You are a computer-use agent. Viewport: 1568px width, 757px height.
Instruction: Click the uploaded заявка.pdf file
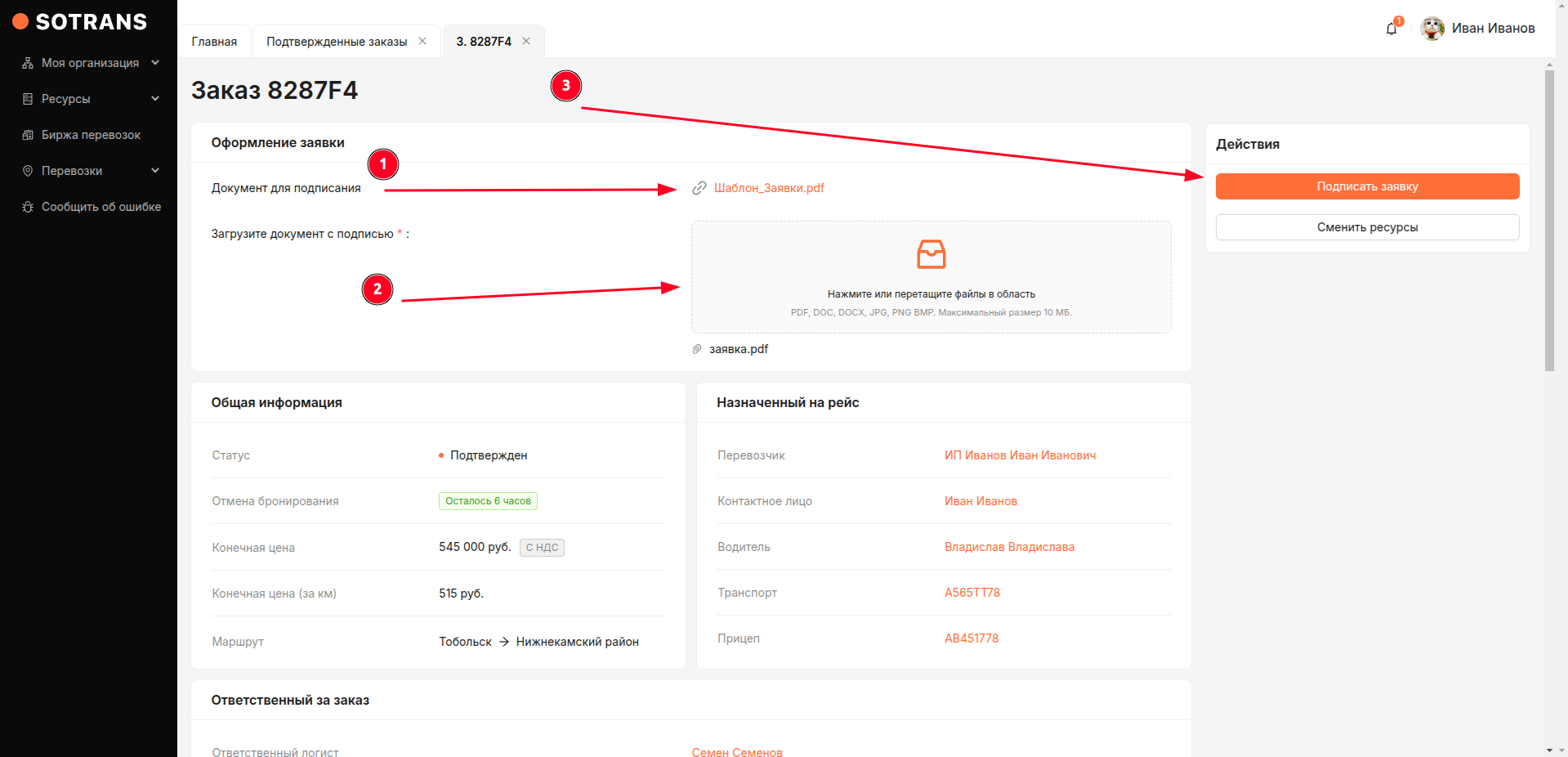738,349
